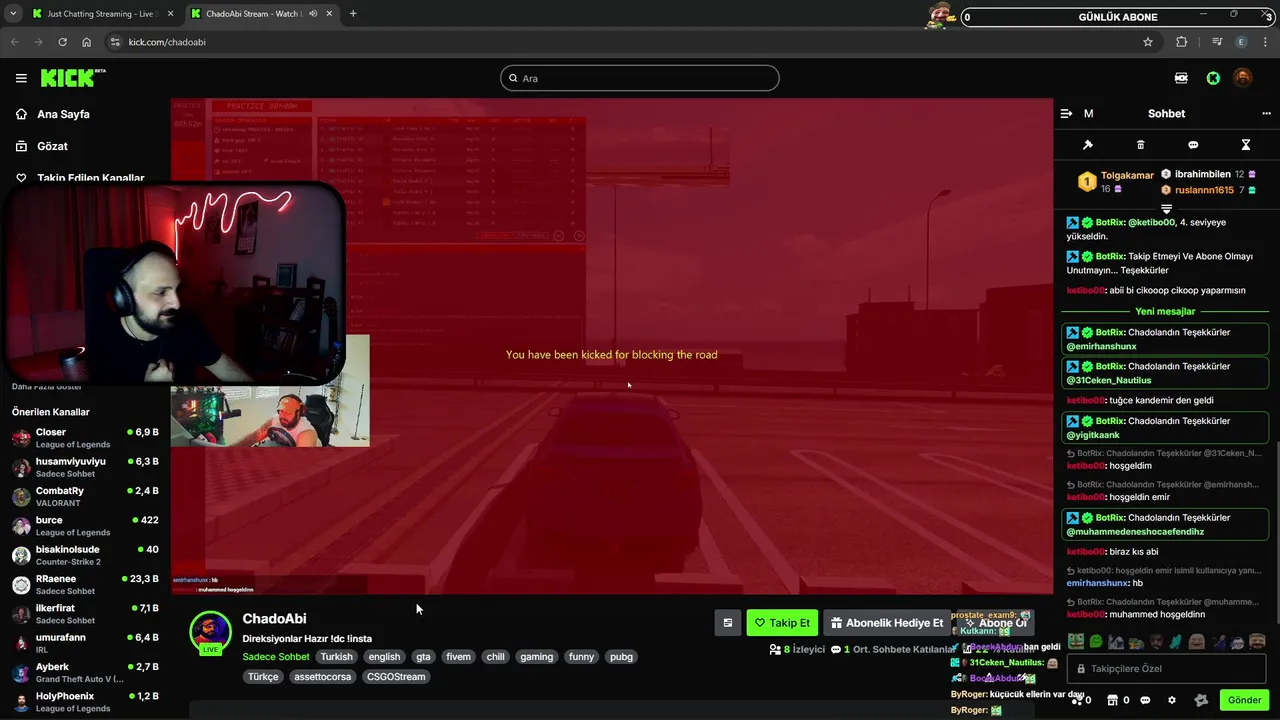
Task: Click Tolgakamar top gifter name
Action: 1127,175
